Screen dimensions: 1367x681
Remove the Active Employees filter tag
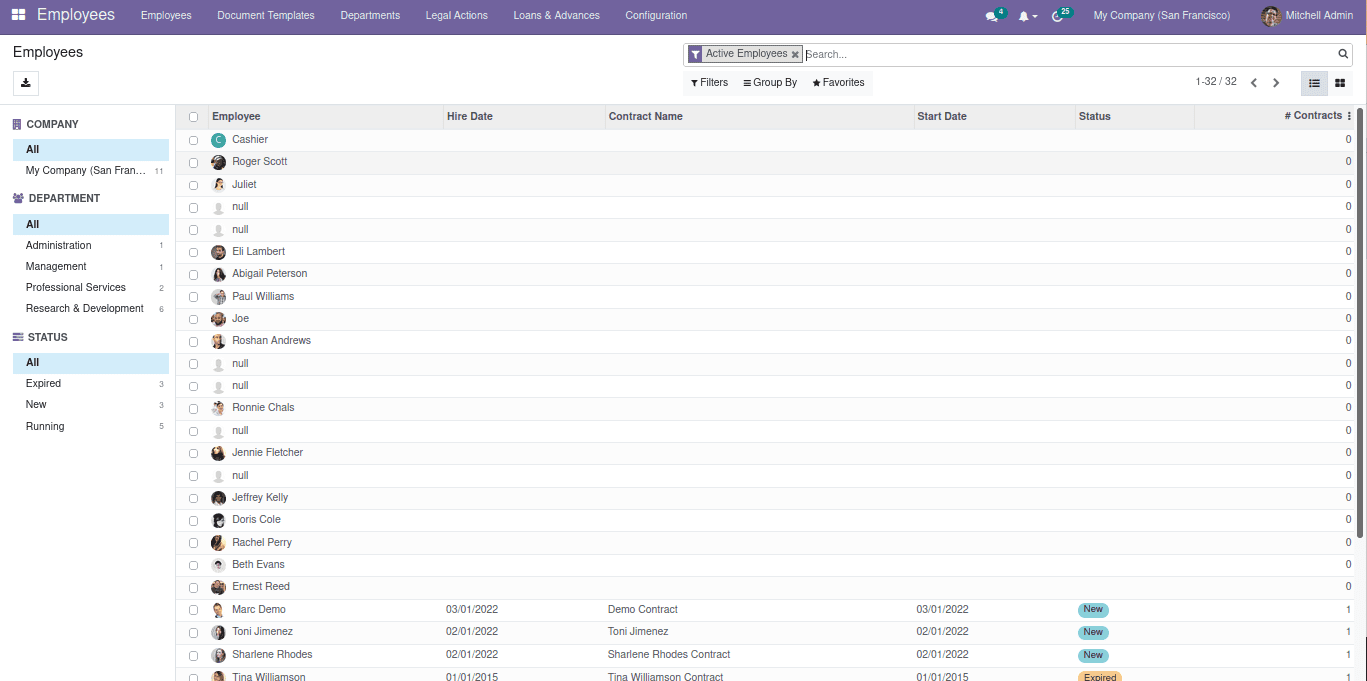[795, 55]
